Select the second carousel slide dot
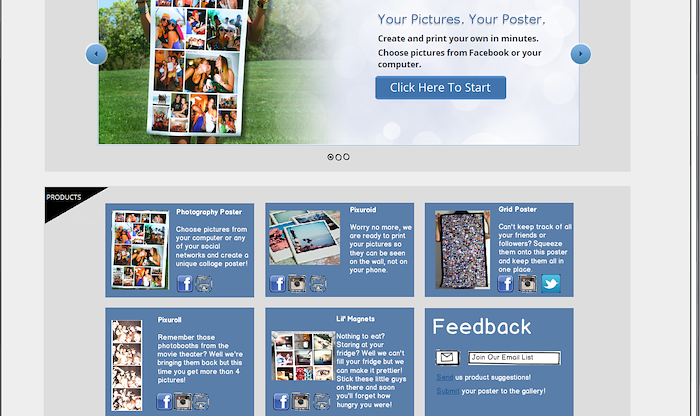This screenshot has height=416, width=700. (x=338, y=157)
